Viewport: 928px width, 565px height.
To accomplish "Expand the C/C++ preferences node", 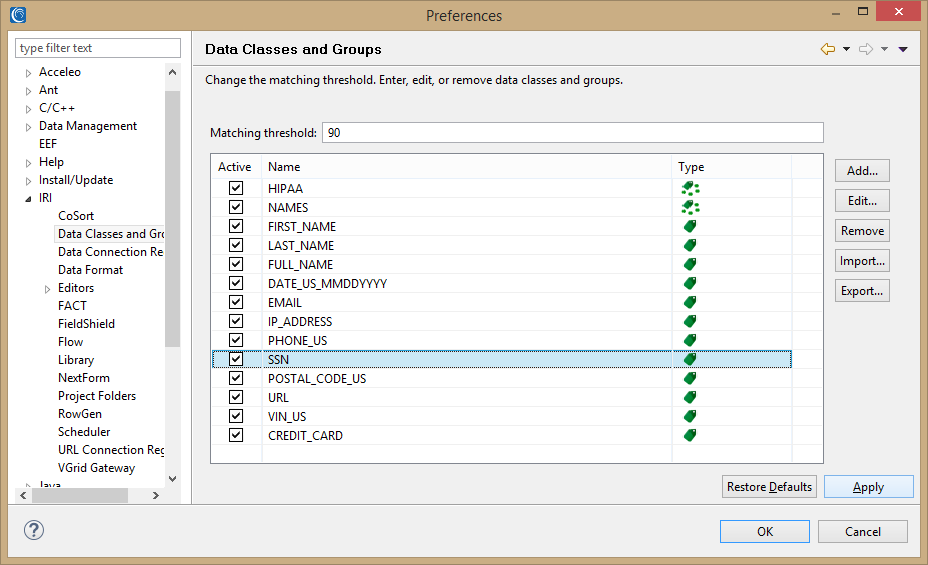I will coord(28,109).
